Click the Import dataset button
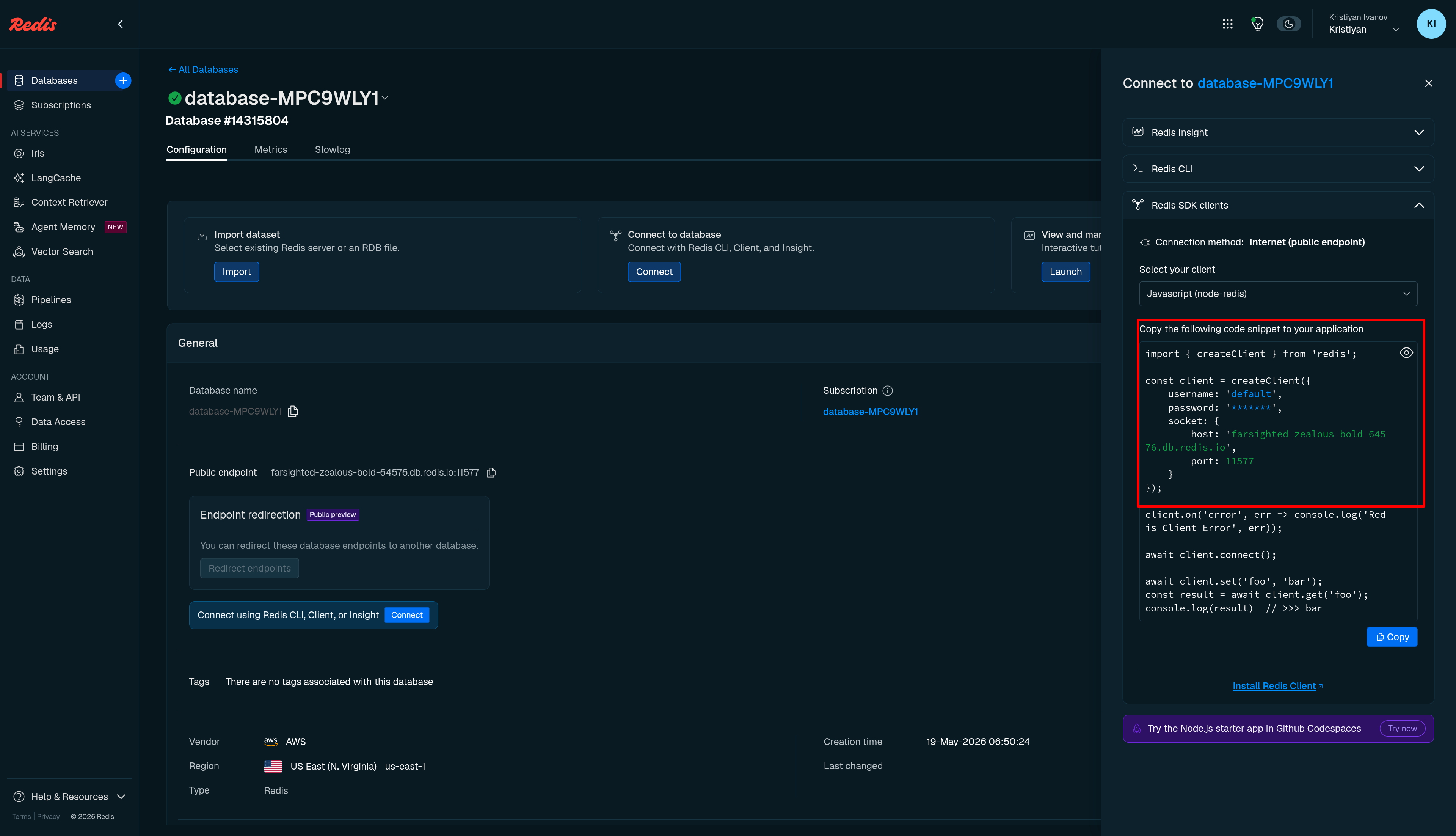Screen dimensions: 1456x836 pyautogui.click(x=237, y=272)
